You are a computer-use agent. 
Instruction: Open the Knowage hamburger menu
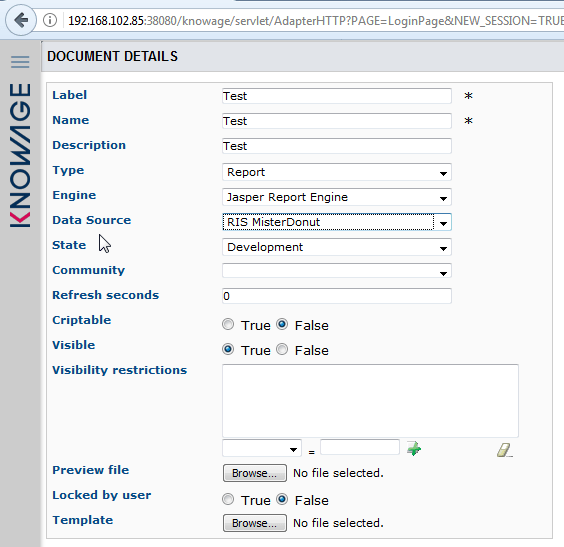pos(20,62)
